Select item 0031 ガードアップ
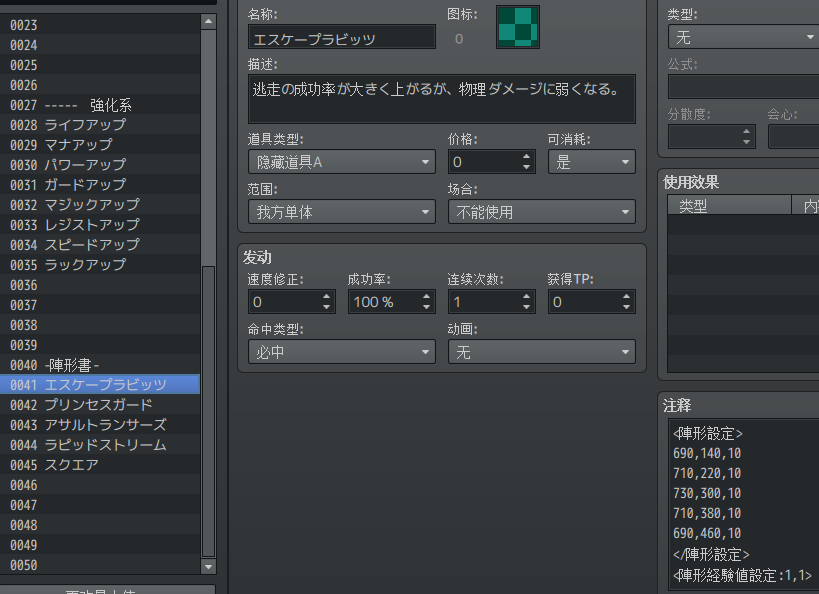This screenshot has width=819, height=594. point(100,184)
